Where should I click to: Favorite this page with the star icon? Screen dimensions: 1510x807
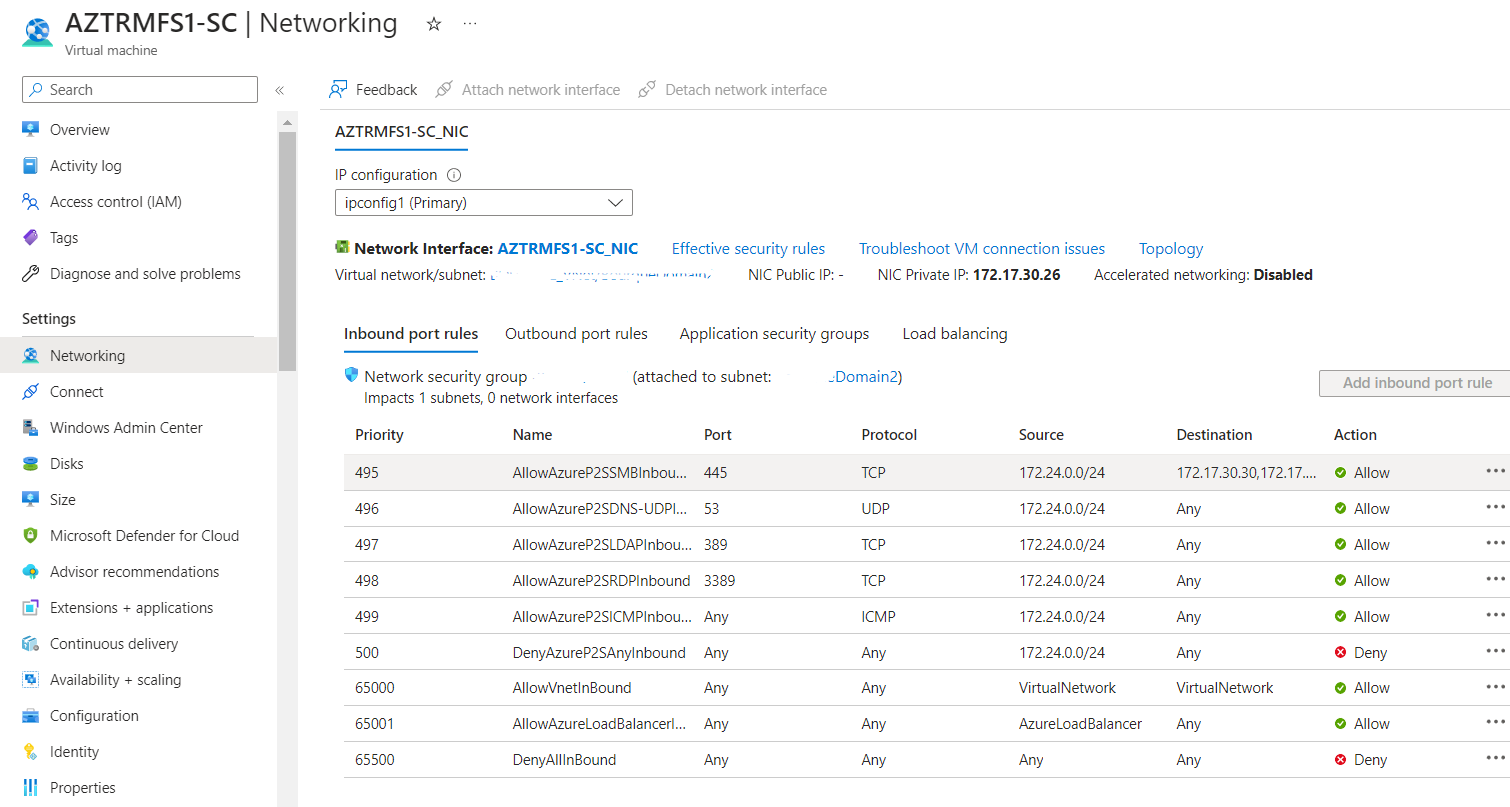(x=434, y=24)
